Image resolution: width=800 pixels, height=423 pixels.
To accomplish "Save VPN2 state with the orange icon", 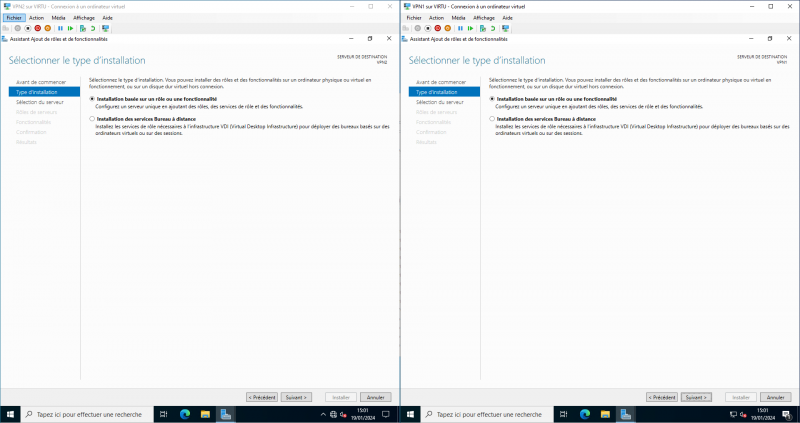I will 47,29.
